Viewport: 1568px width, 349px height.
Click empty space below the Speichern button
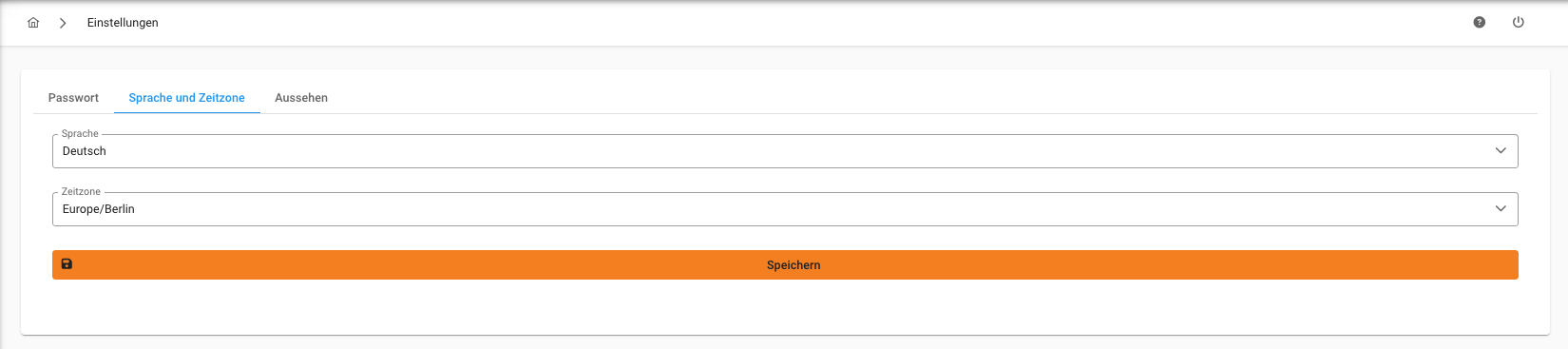(785, 307)
